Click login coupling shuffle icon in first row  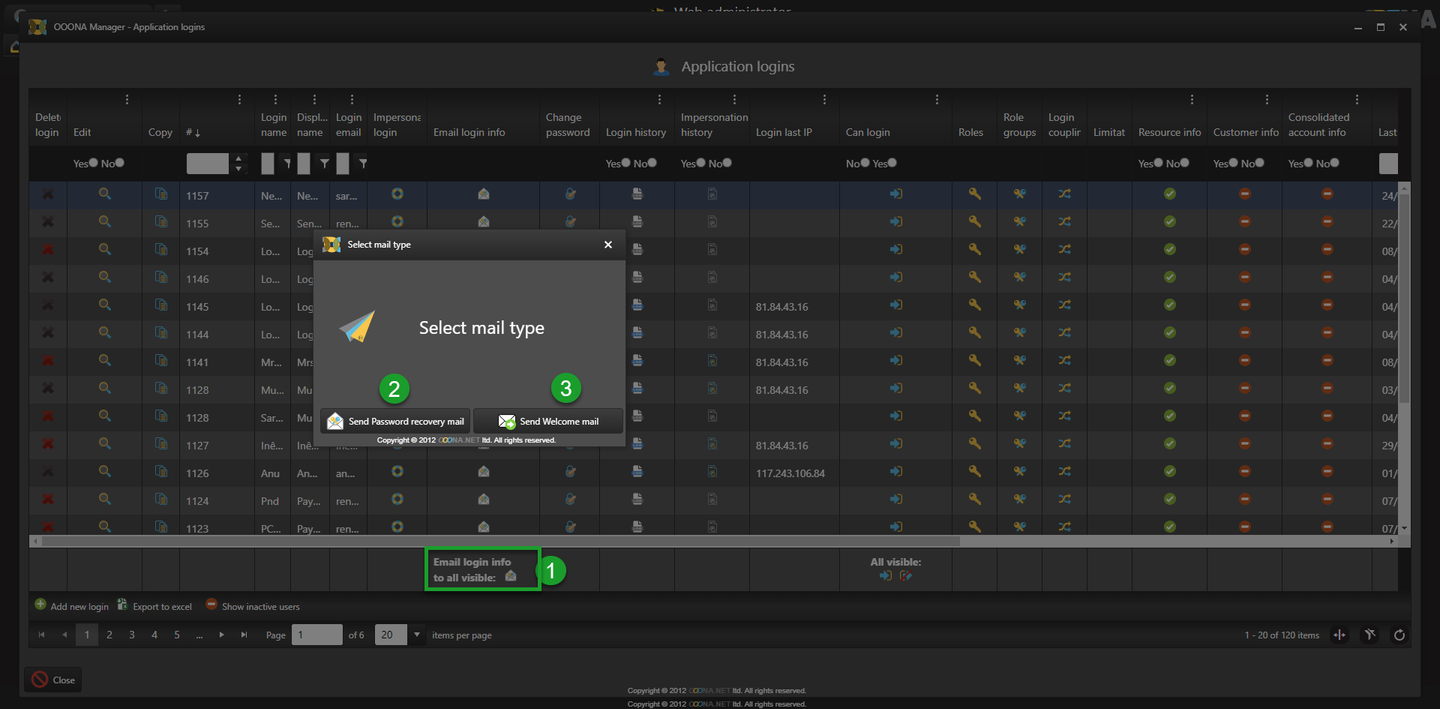pos(1065,194)
